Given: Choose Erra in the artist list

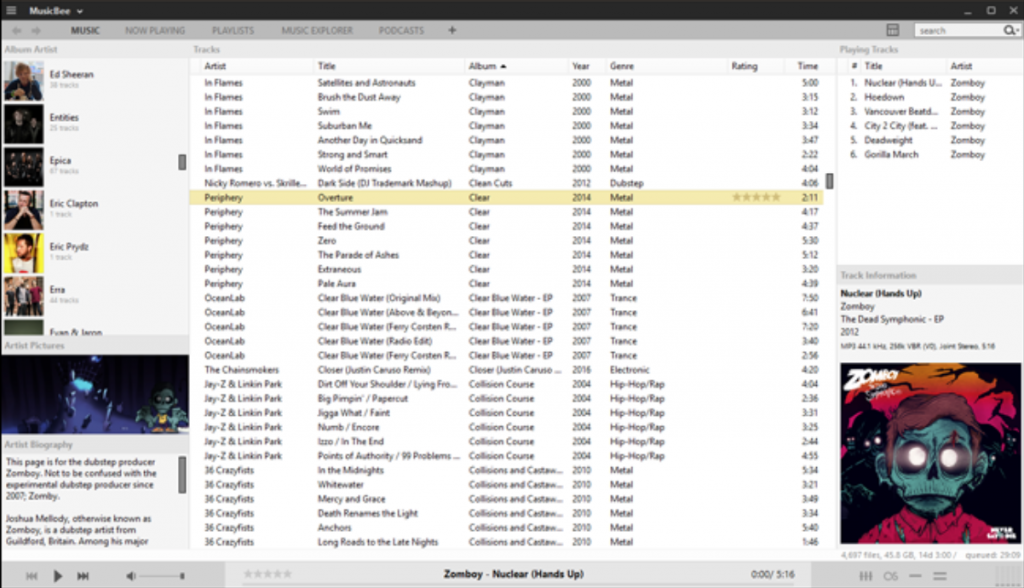Looking at the screenshot, I should (57, 289).
